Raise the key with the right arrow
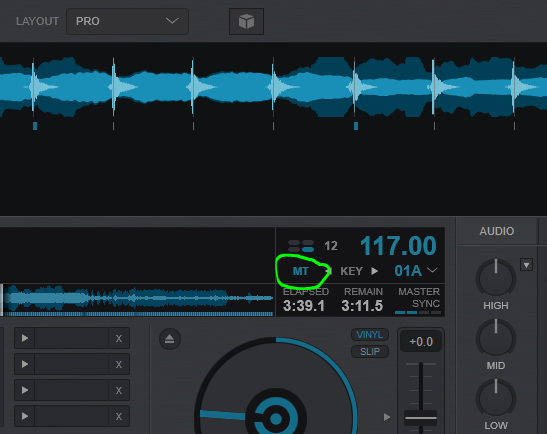Viewport: 547px width, 434px height. 374,271
